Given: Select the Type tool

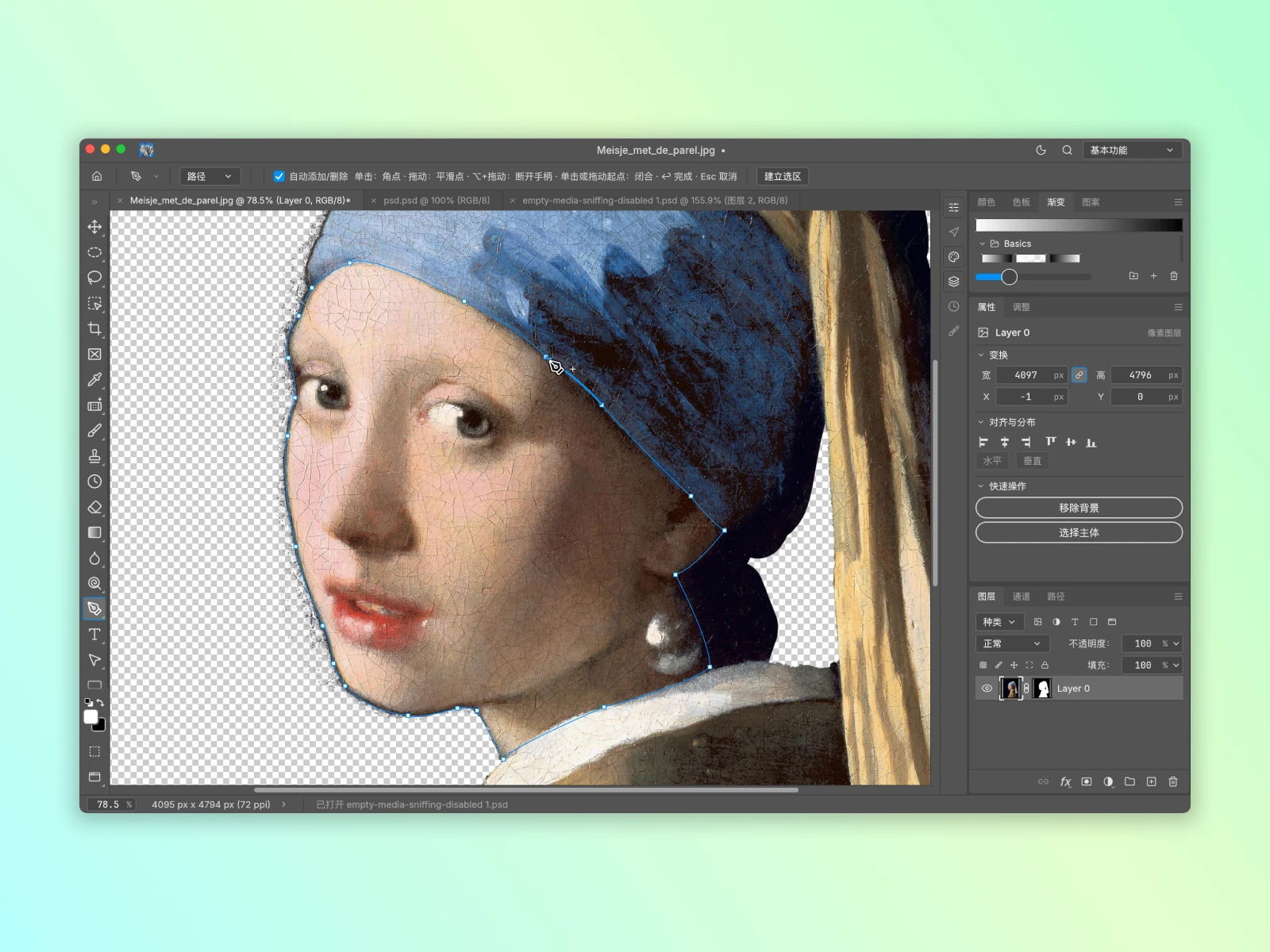Looking at the screenshot, I should (94, 634).
